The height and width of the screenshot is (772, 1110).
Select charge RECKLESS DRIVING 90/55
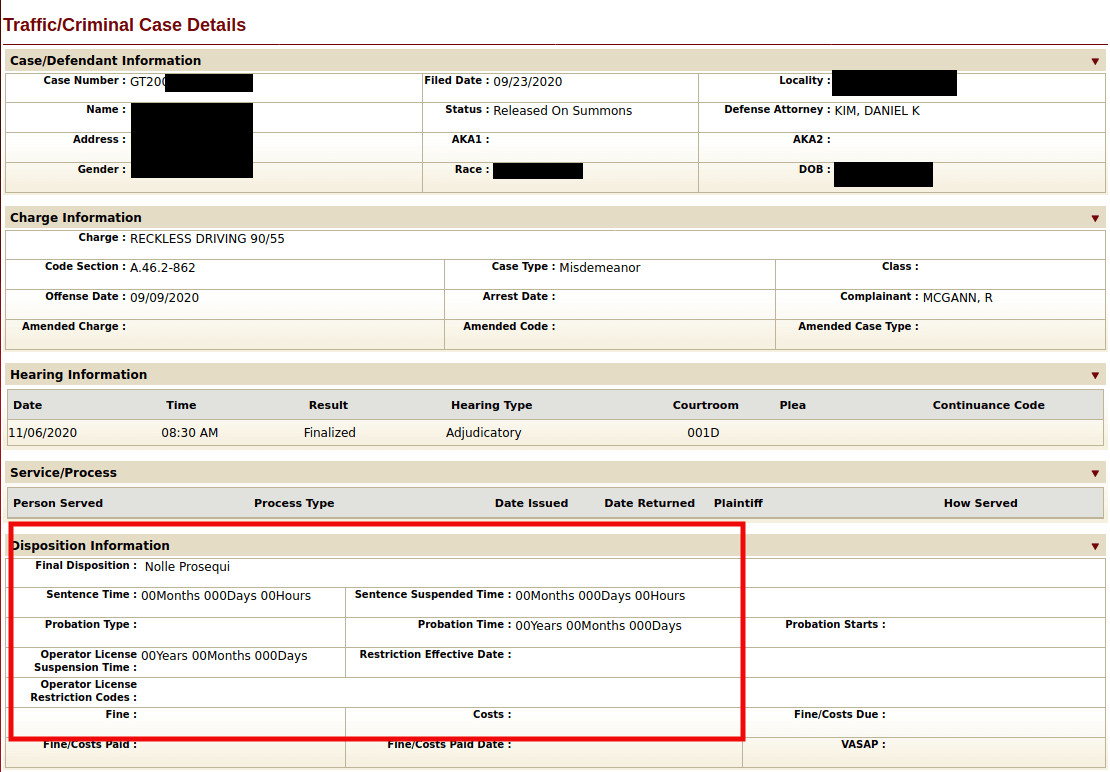pyautogui.click(x=207, y=239)
